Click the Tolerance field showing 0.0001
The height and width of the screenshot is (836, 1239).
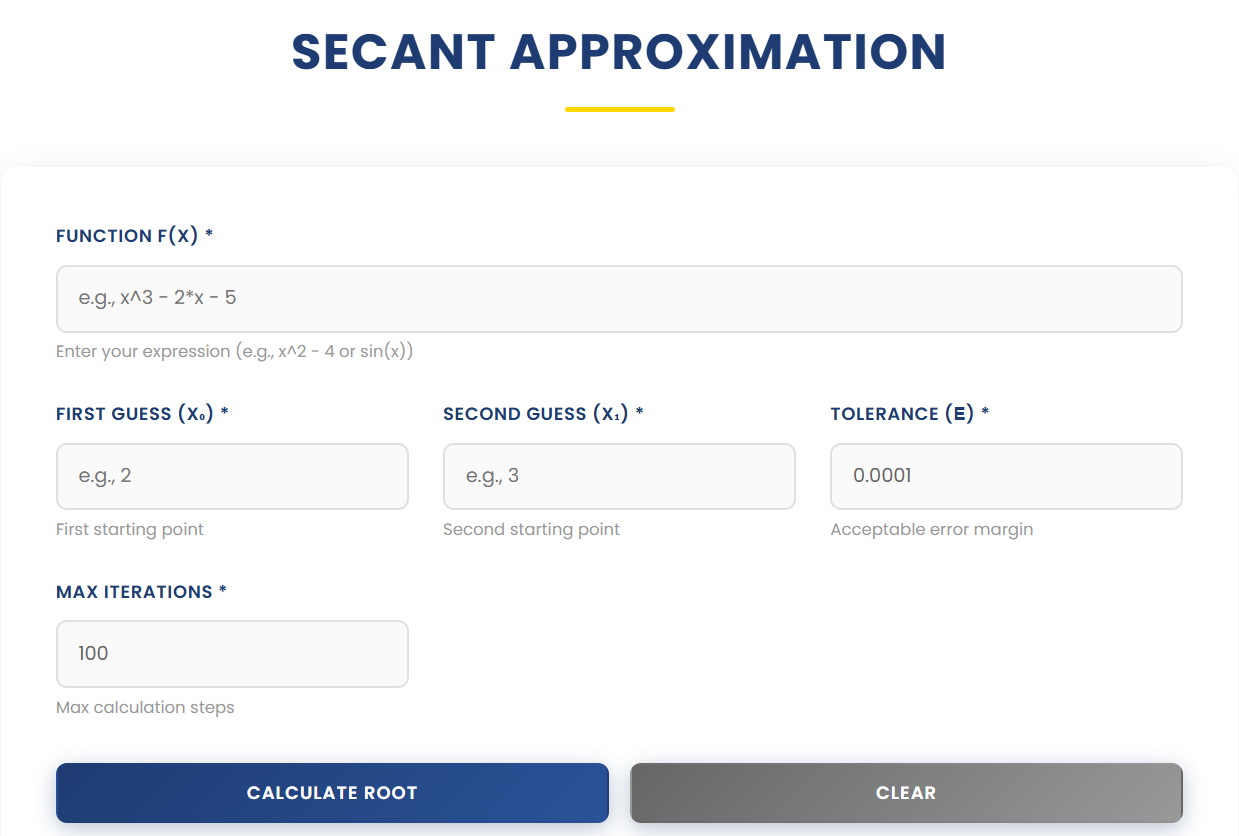coord(1005,476)
